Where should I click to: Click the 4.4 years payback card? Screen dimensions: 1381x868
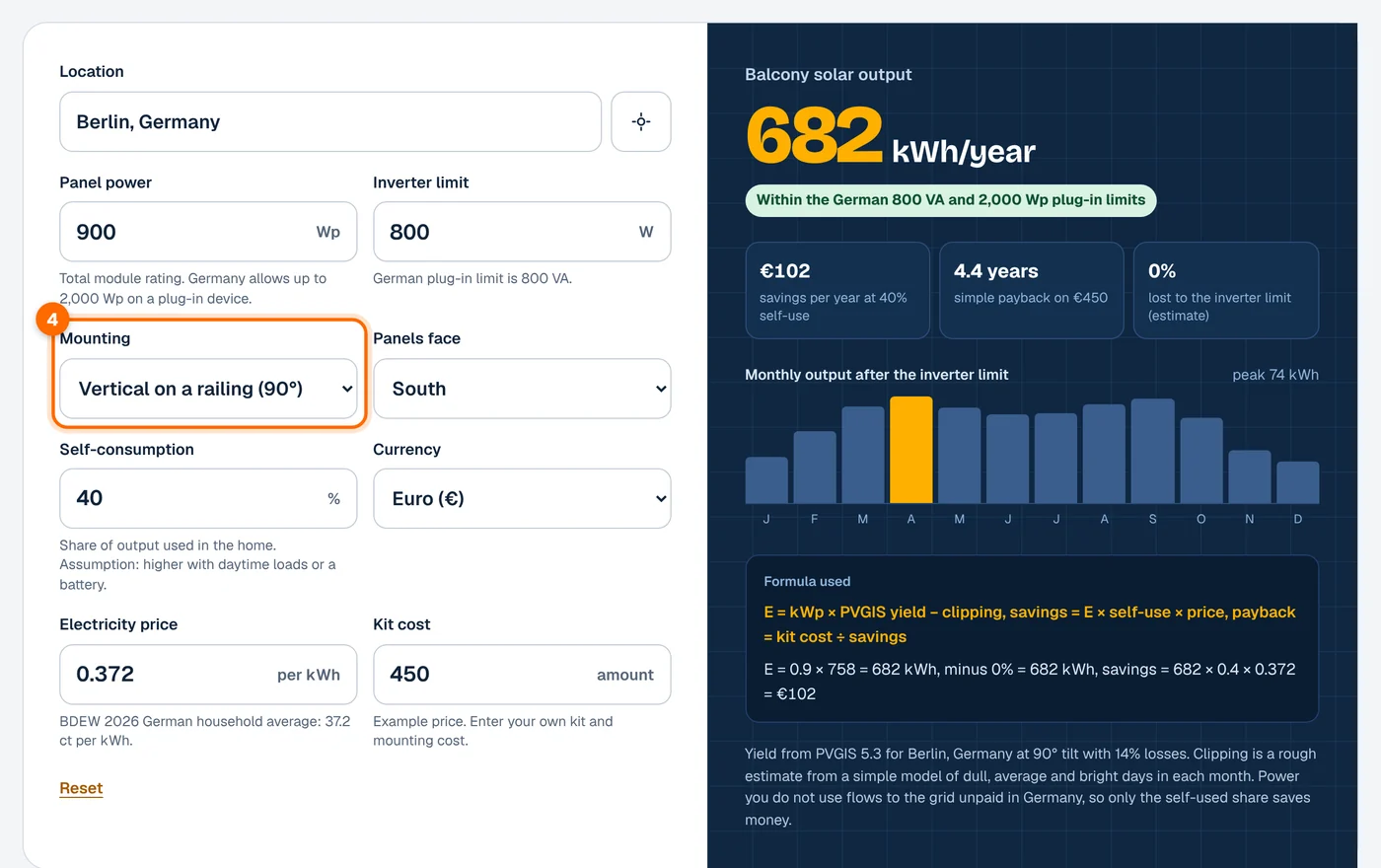click(x=1031, y=291)
